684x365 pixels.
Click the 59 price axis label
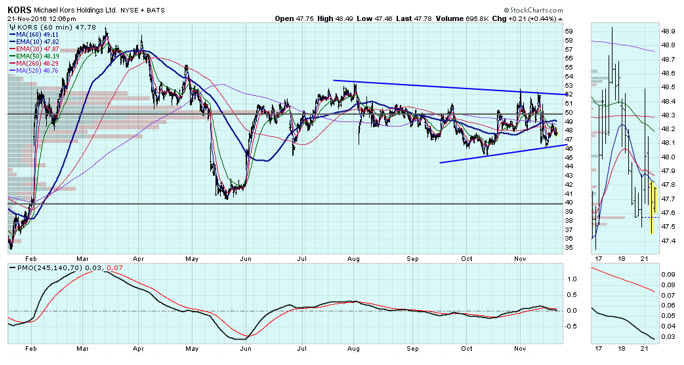pos(569,31)
